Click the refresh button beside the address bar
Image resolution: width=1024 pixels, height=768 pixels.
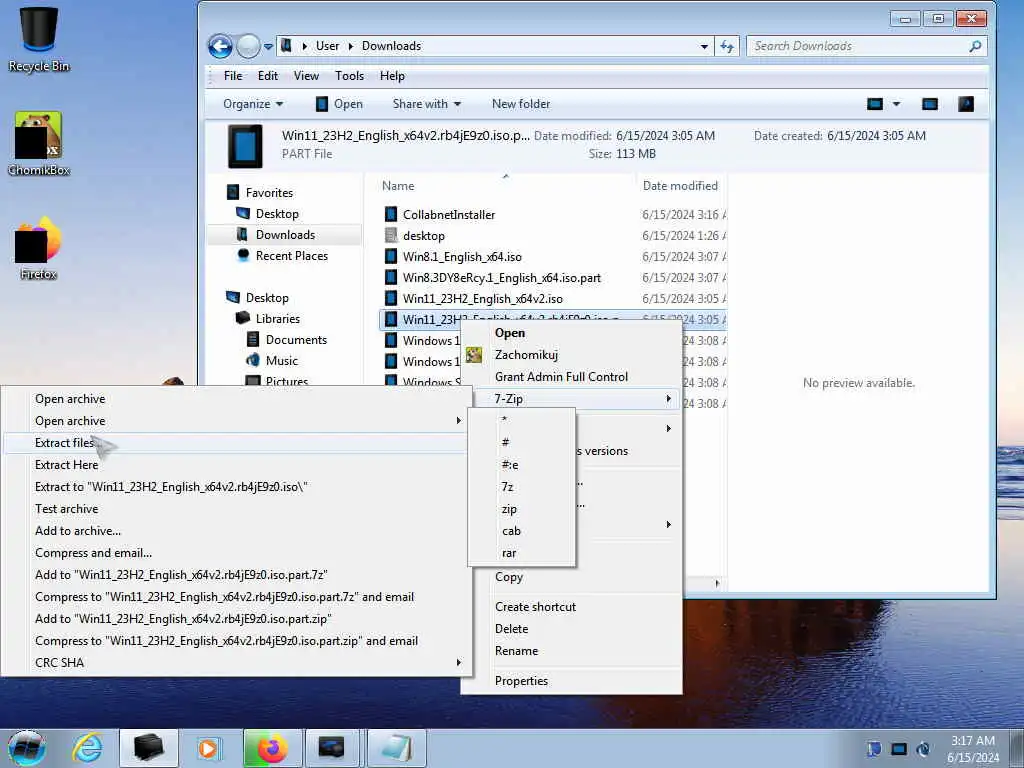[727, 46]
